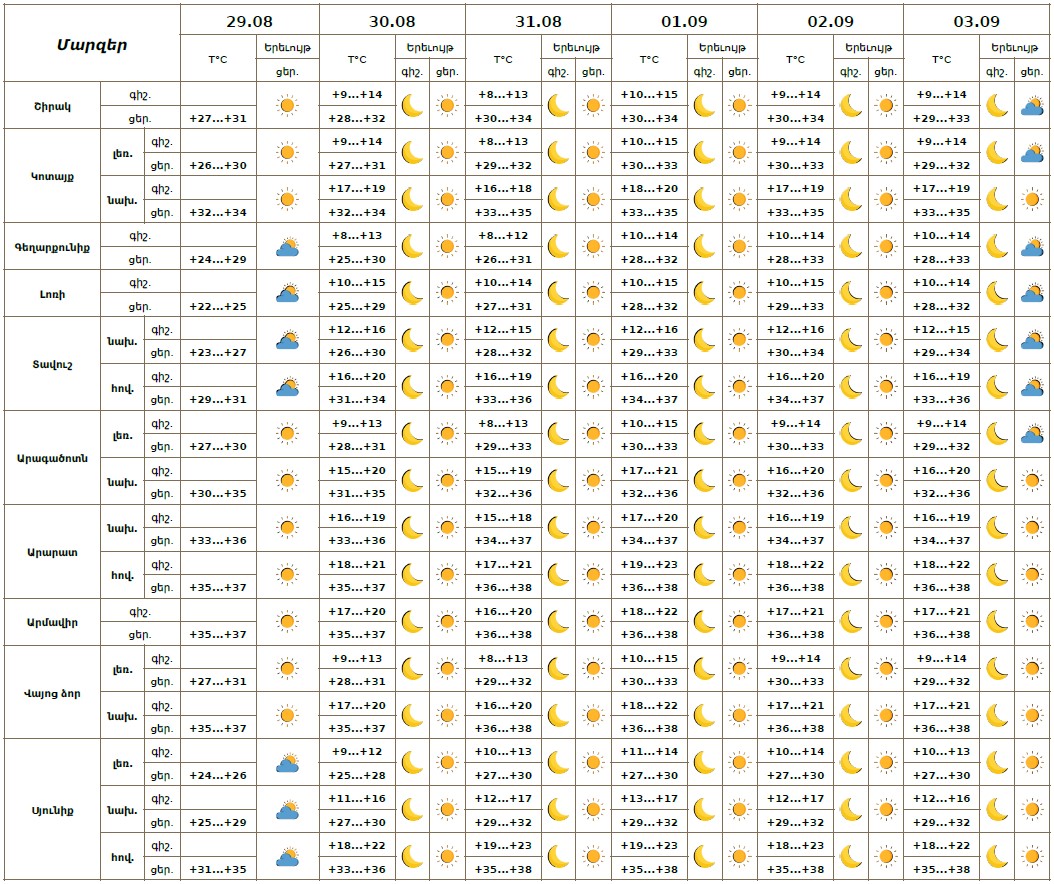The height and width of the screenshot is (884, 1054).
Task: Click Լոռի partly cloudy daytime icon on 03.09
Action: 1032,293
